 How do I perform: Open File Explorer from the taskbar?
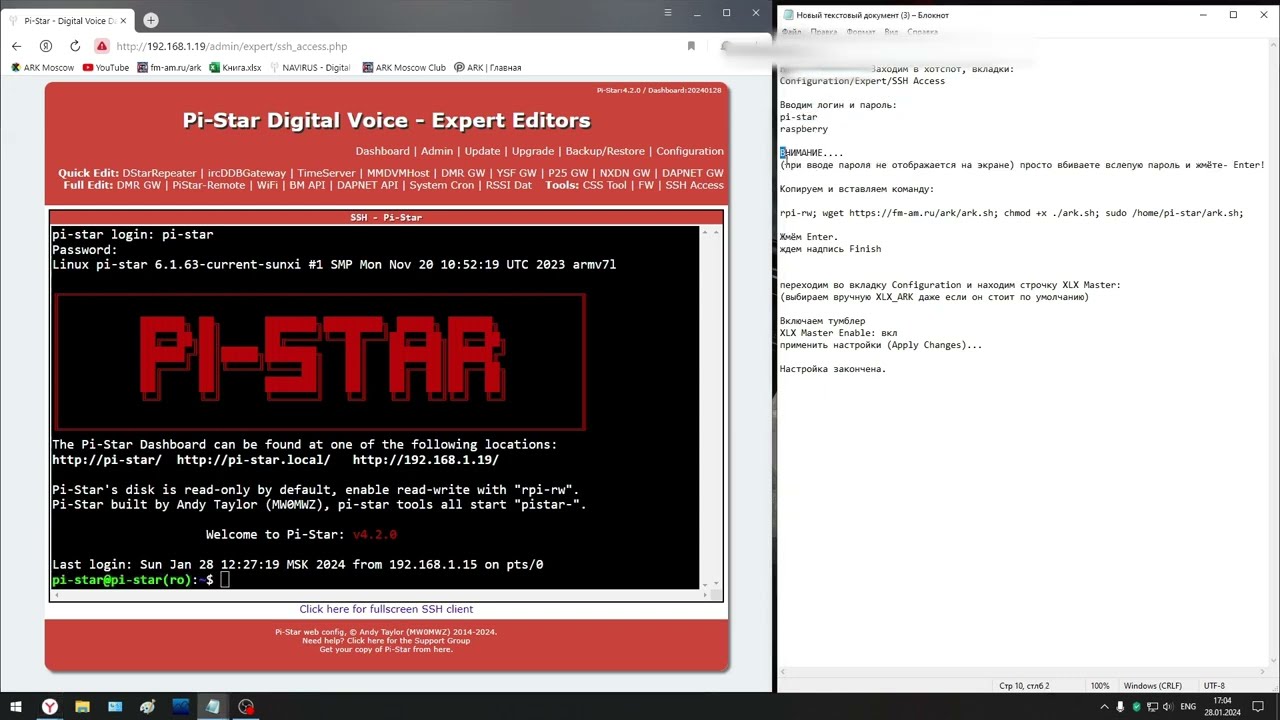[x=82, y=707]
